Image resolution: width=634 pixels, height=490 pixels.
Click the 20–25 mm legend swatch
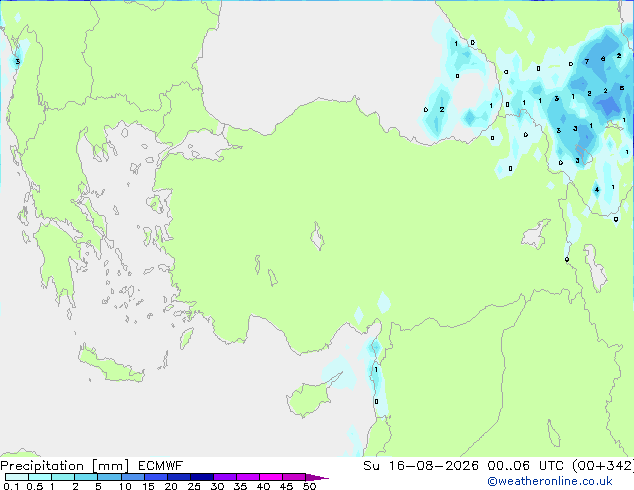(x=178, y=477)
